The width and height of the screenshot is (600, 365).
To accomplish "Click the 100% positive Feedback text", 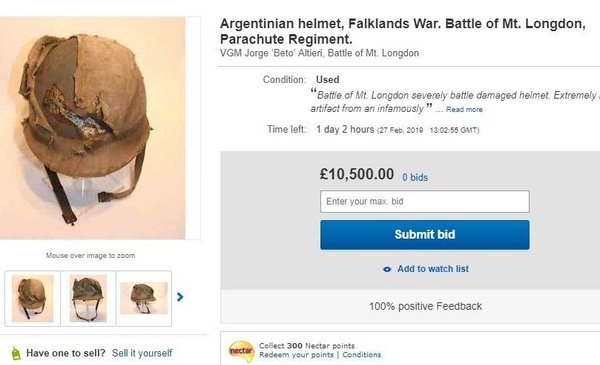I will click(426, 306).
